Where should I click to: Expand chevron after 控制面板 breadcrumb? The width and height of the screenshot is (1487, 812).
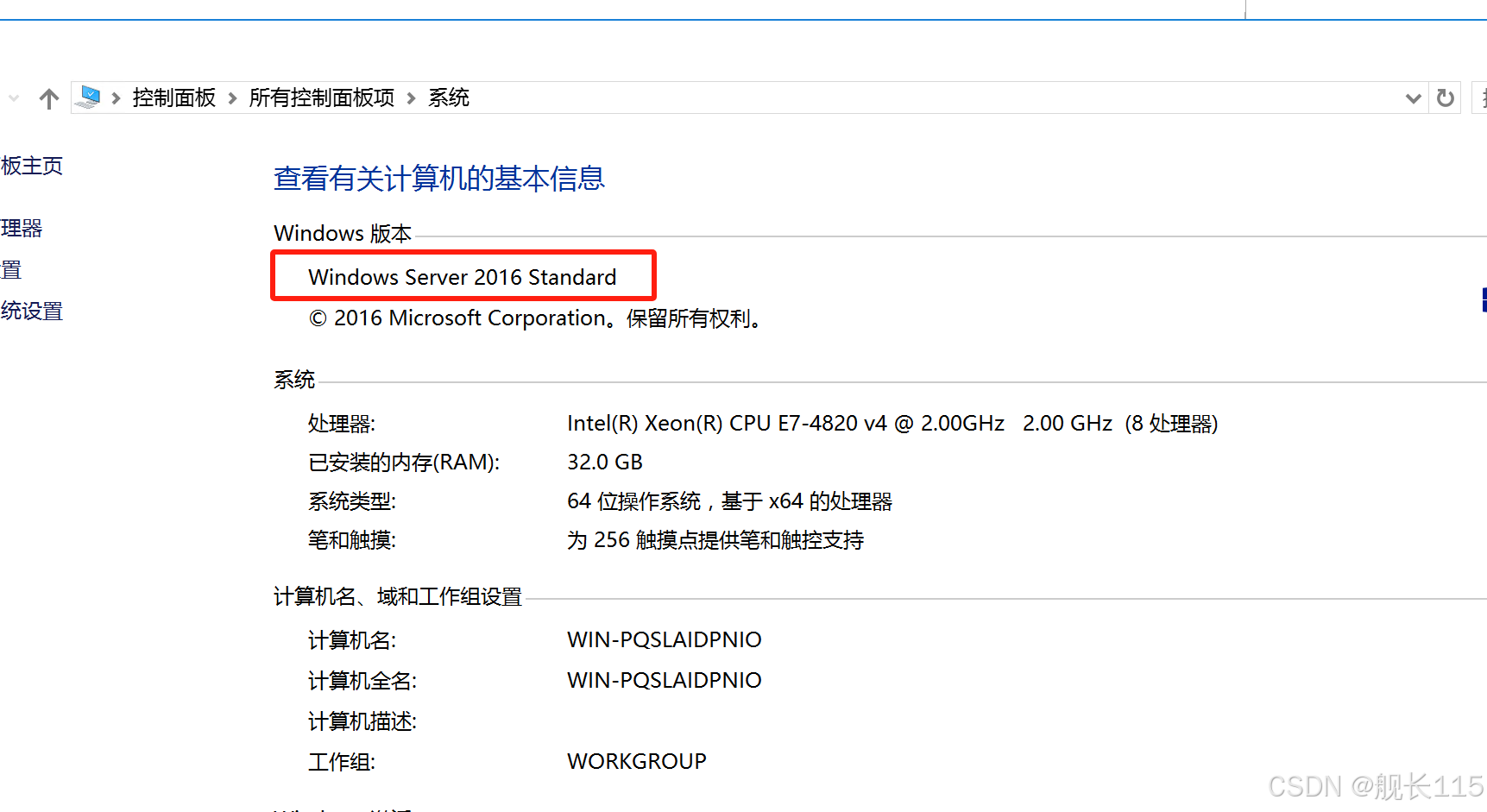(x=232, y=98)
